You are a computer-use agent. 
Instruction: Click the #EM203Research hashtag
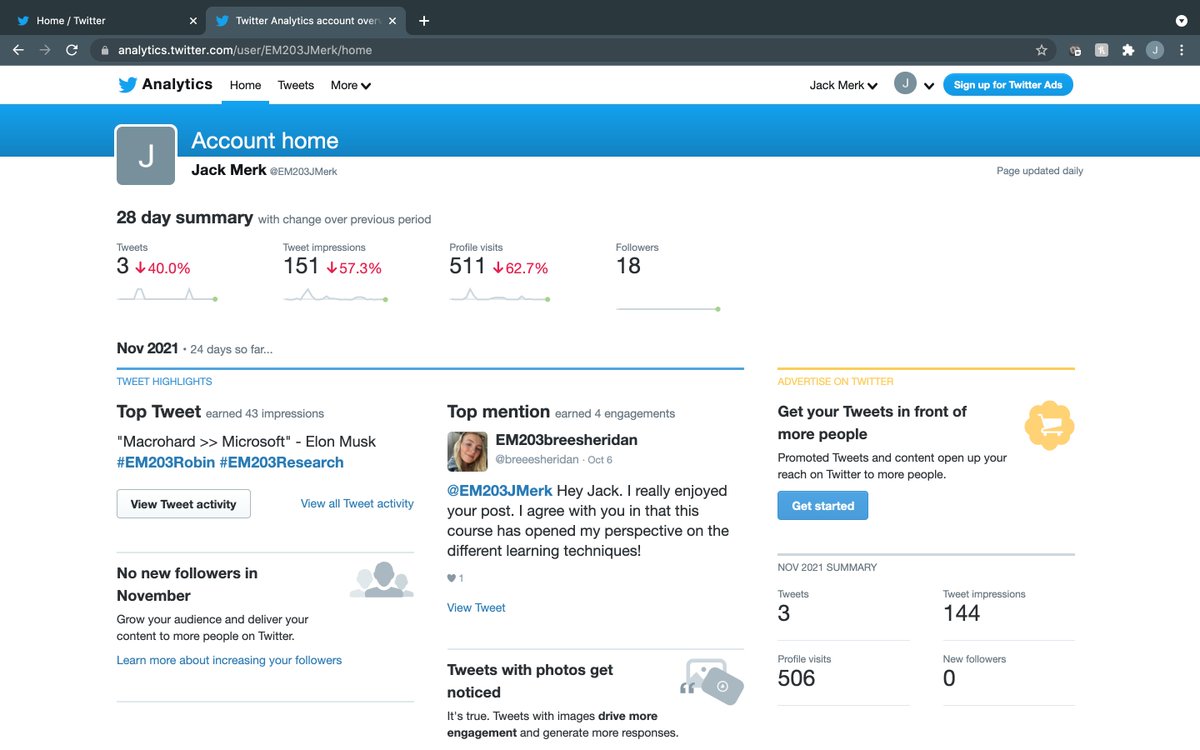pos(281,462)
